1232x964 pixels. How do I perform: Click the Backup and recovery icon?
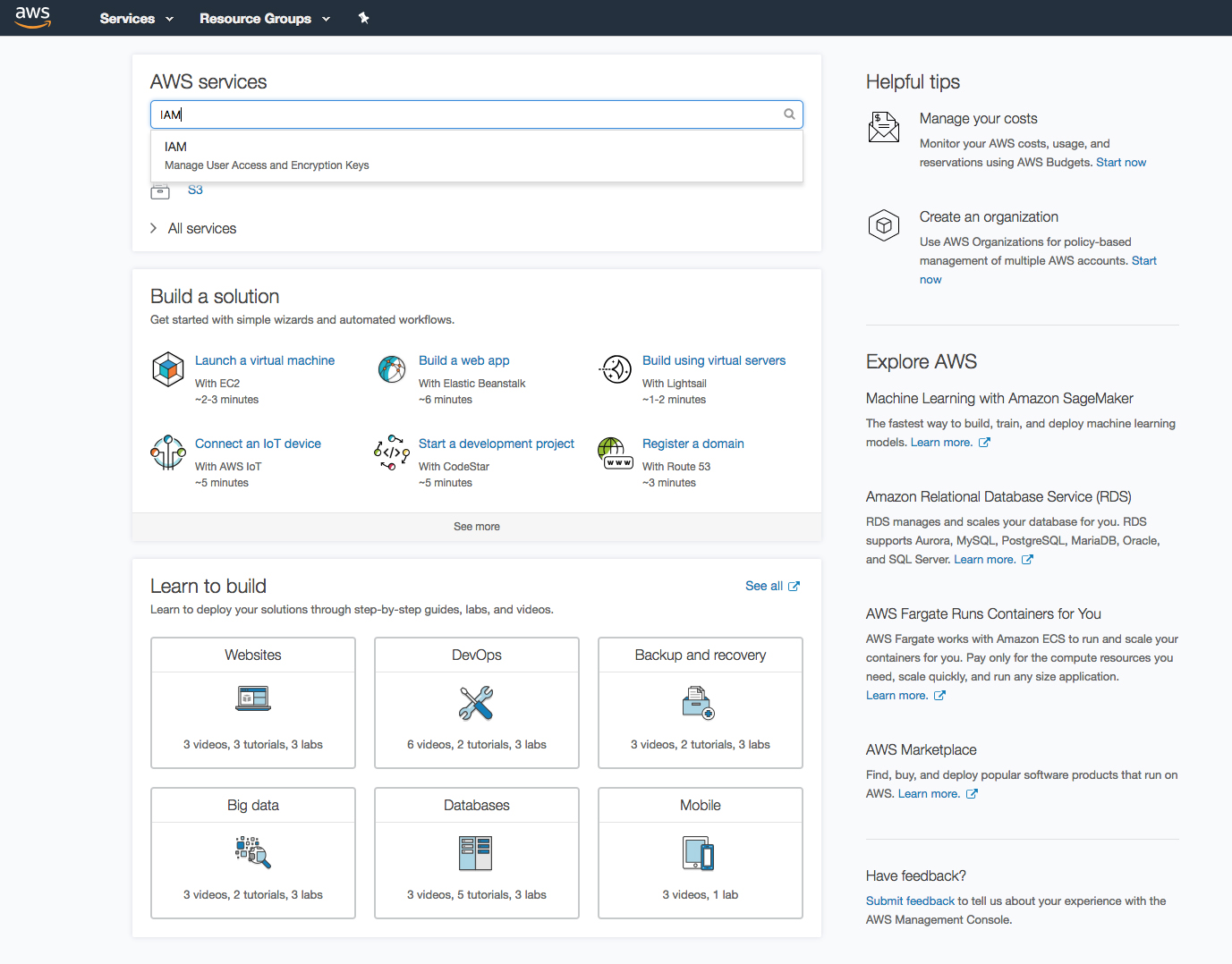tap(699, 703)
